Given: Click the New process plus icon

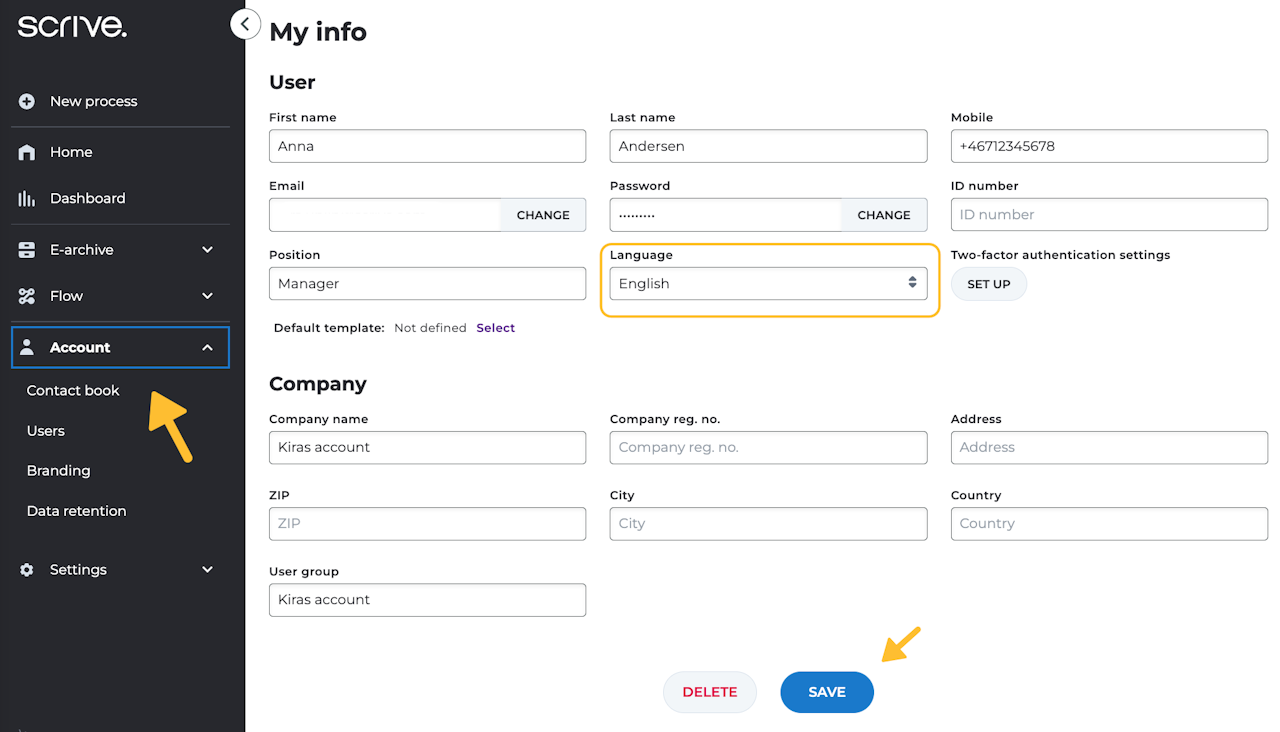Looking at the screenshot, I should 27,101.
